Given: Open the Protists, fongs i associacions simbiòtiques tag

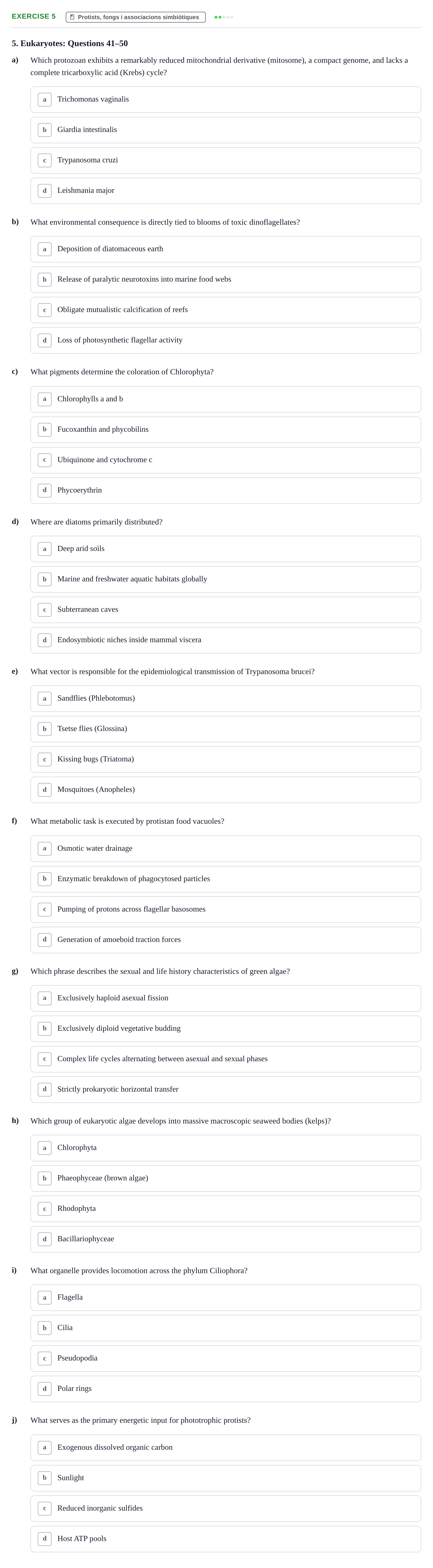Looking at the screenshot, I should 135,17.
